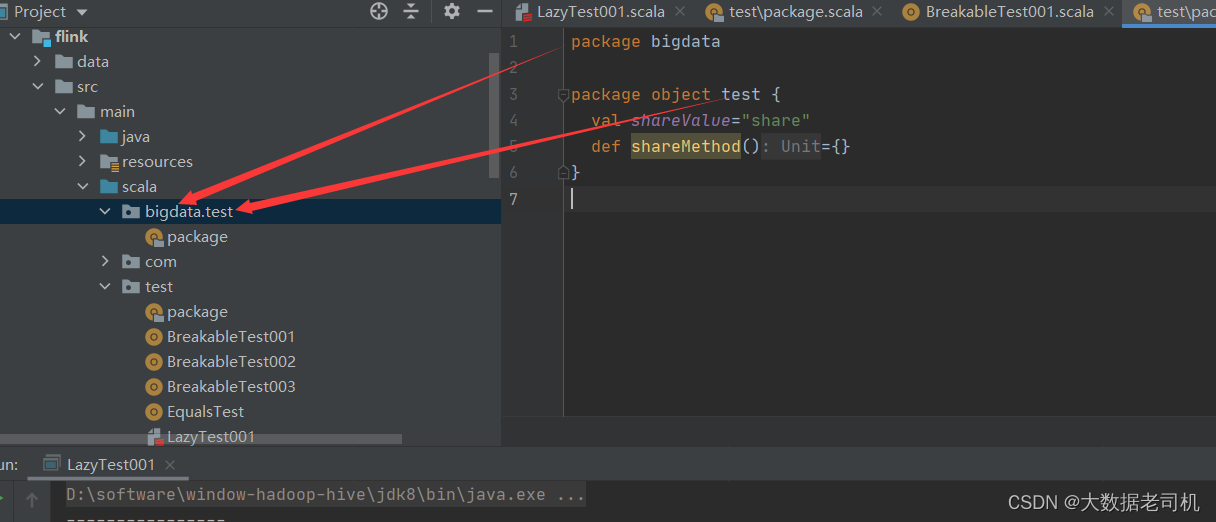The height and width of the screenshot is (522, 1216).
Task: Close the LazyTest001.scala editor tab
Action: [681, 12]
